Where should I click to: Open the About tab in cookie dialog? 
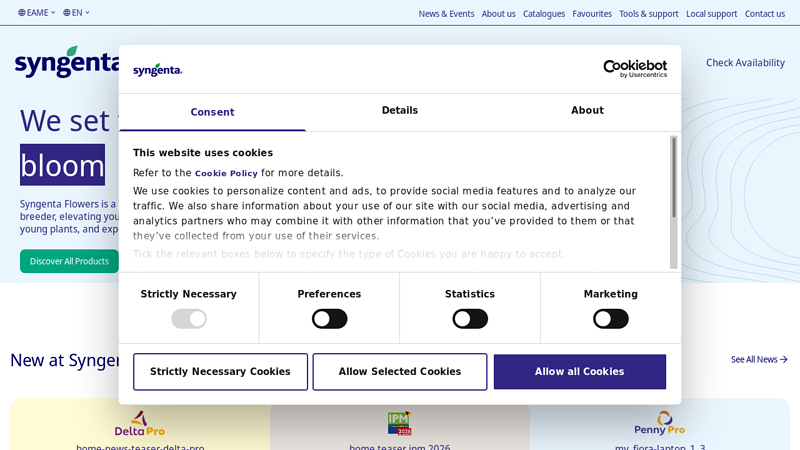pos(587,111)
